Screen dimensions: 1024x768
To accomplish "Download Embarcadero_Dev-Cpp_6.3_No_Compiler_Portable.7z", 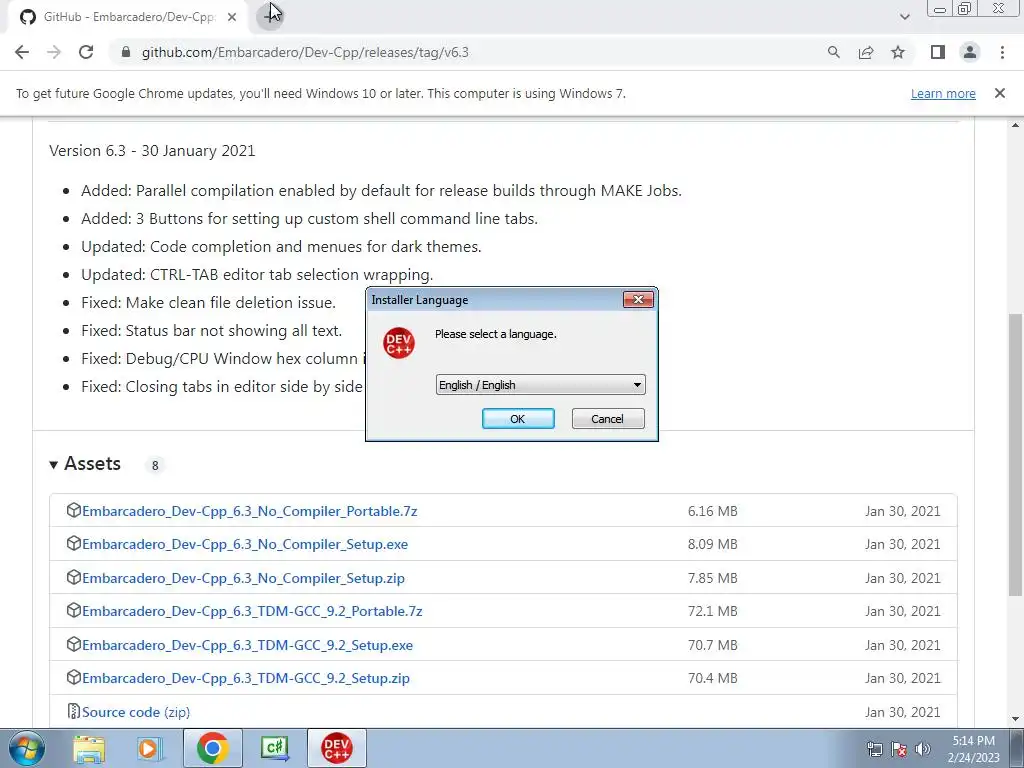I will point(249,511).
